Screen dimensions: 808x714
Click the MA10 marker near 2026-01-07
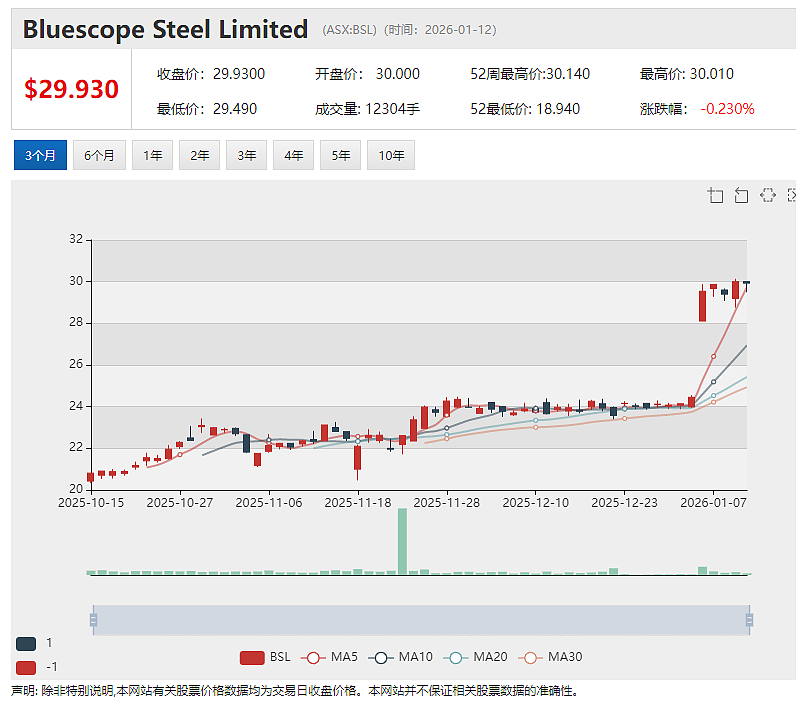(713, 382)
